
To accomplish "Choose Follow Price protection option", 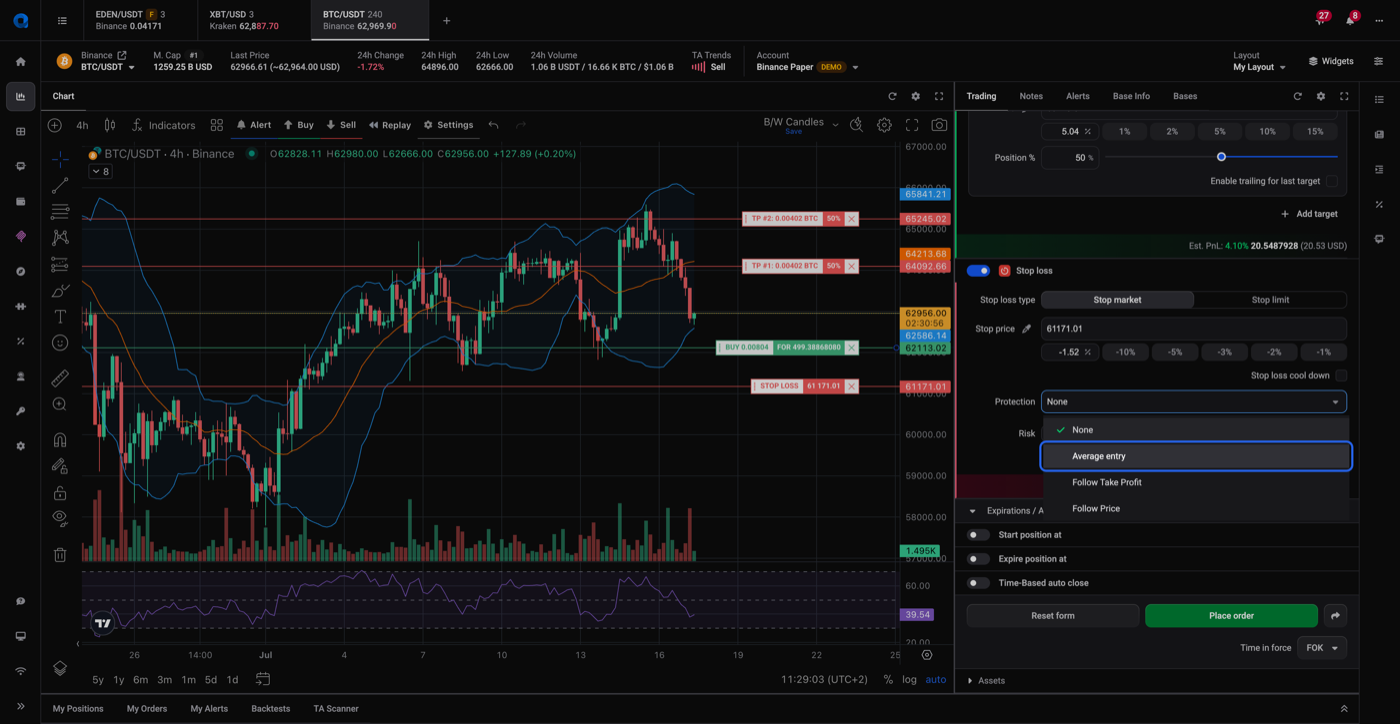I will pos(1196,508).
